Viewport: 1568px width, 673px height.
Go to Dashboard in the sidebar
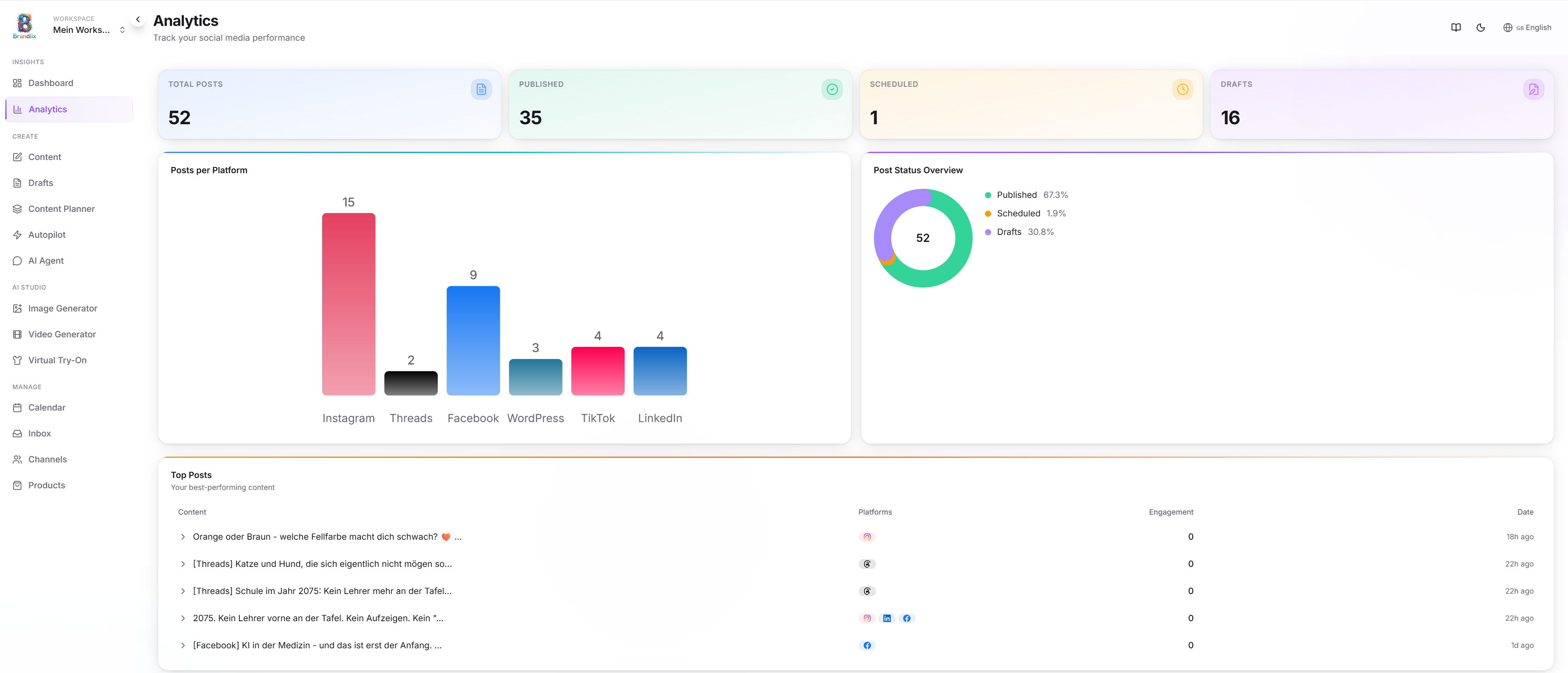click(x=51, y=83)
